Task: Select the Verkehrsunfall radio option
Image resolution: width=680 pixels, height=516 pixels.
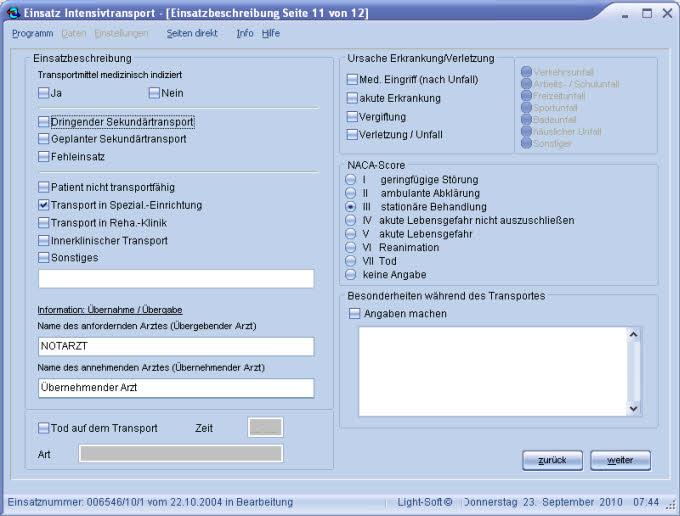Action: click(526, 72)
